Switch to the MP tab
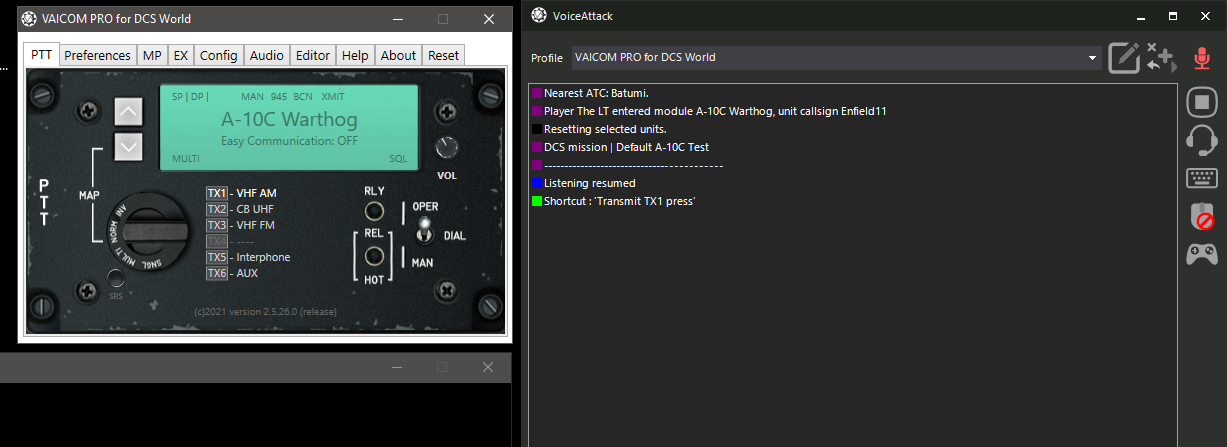 [x=151, y=56]
